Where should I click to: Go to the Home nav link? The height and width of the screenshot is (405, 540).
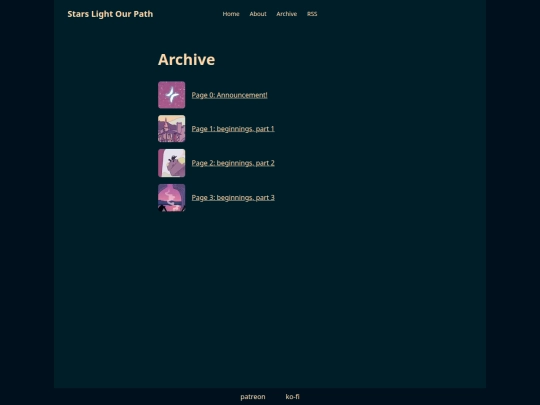(231, 14)
